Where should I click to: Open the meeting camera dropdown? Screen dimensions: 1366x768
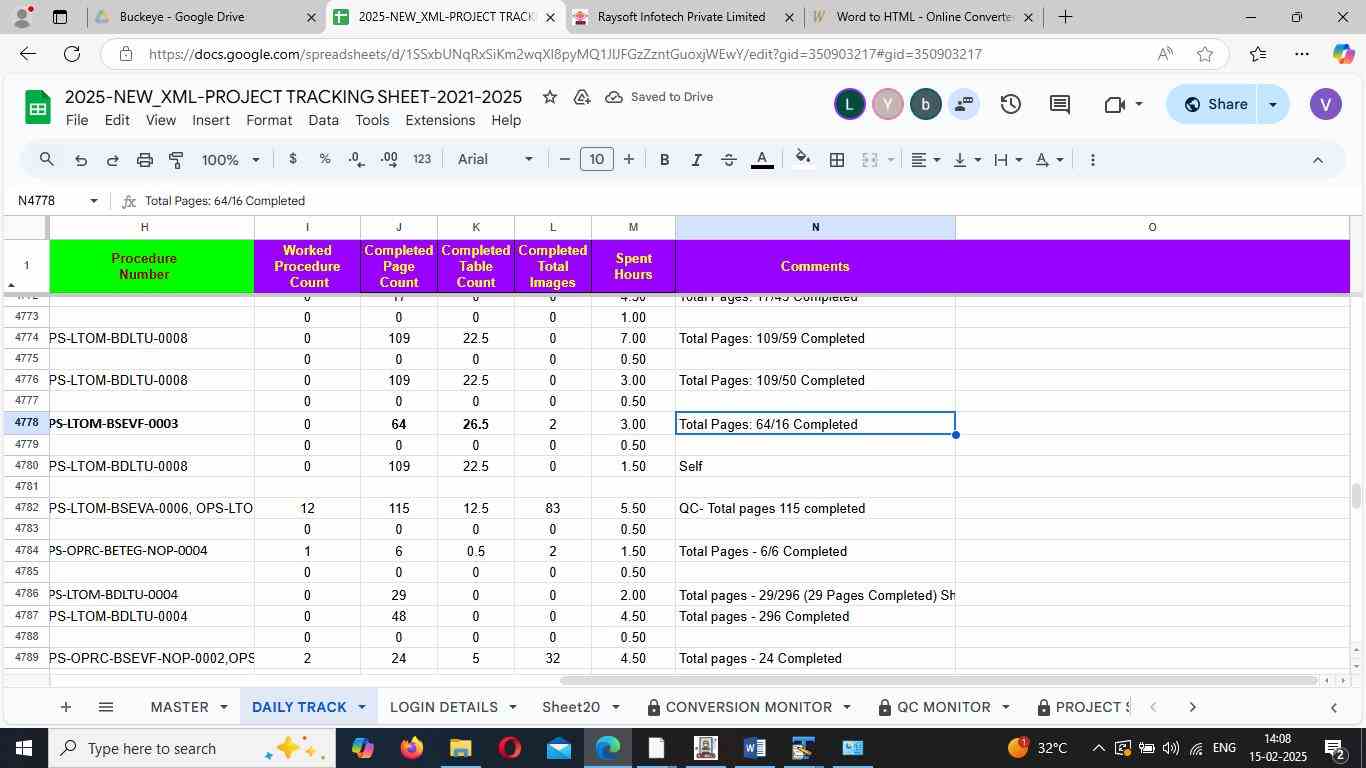click(1124, 104)
